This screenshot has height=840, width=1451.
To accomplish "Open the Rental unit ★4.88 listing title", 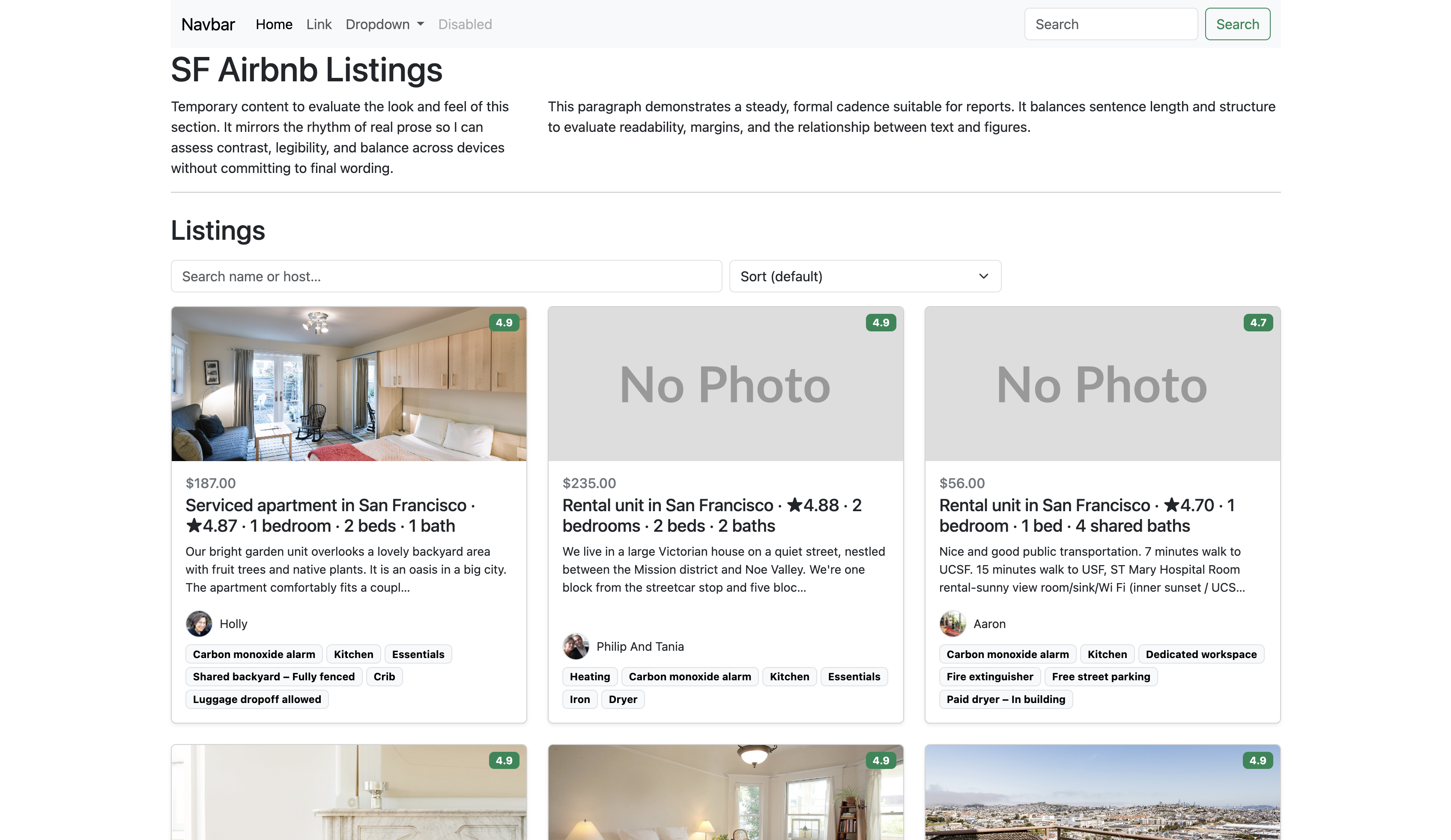I will pos(712,515).
